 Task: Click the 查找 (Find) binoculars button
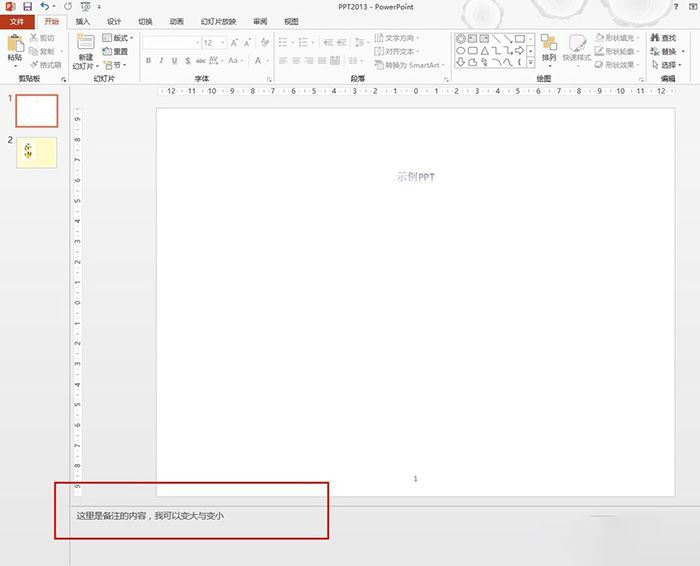click(663, 38)
